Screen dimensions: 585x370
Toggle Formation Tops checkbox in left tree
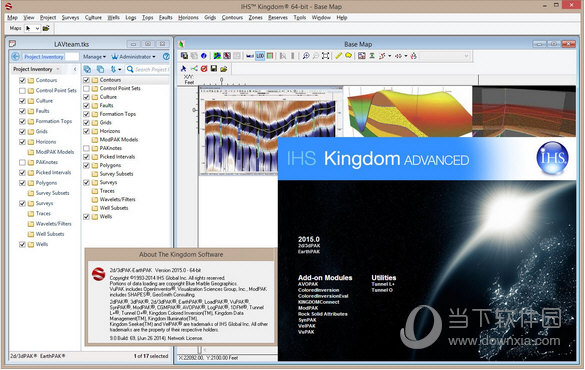[x=22, y=121]
